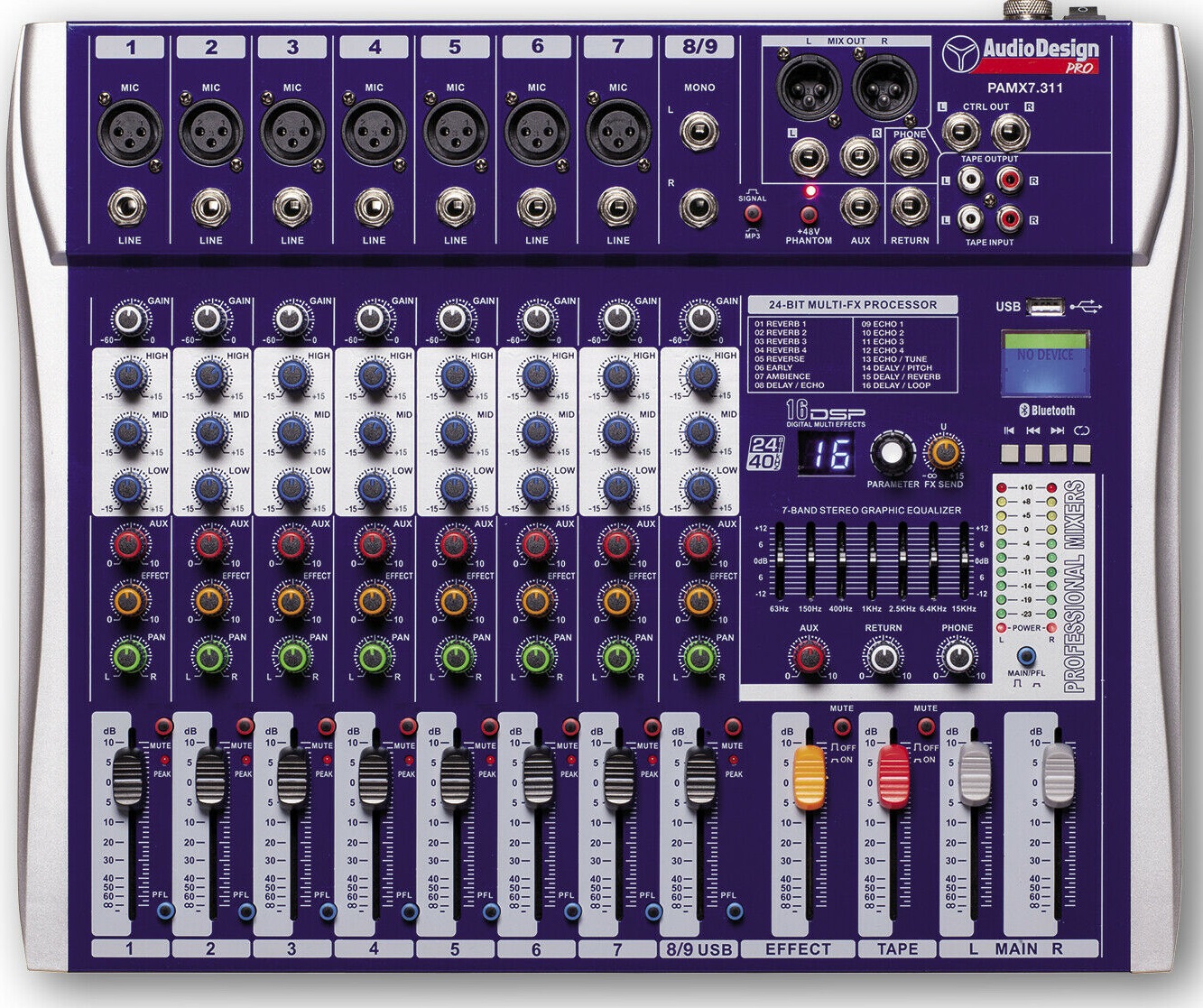Toggle the SIGNAL/MP3 source switch

[x=751, y=215]
